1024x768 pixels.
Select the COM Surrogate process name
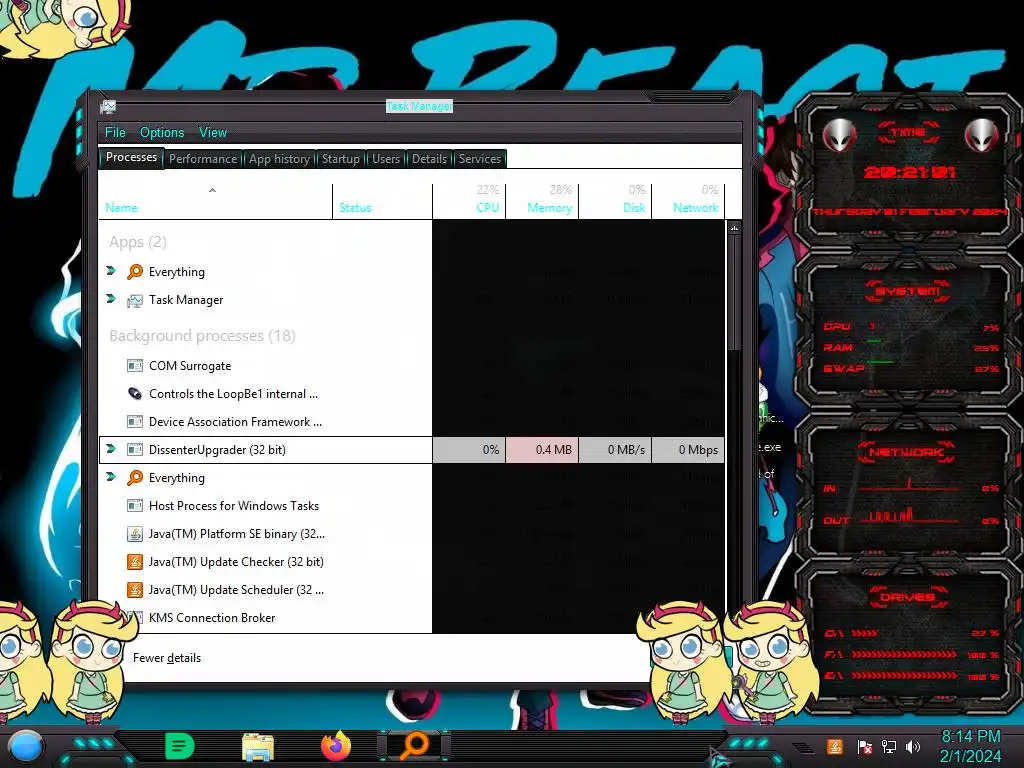click(x=190, y=366)
